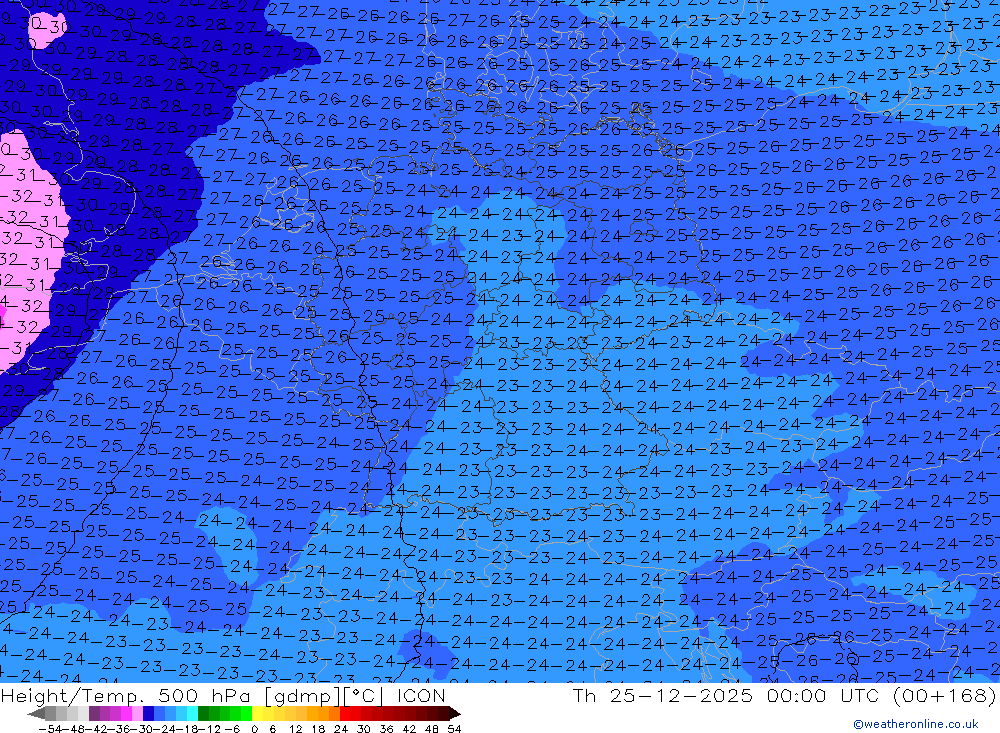Pick the bright yellow legend swatch at 0

point(257,714)
